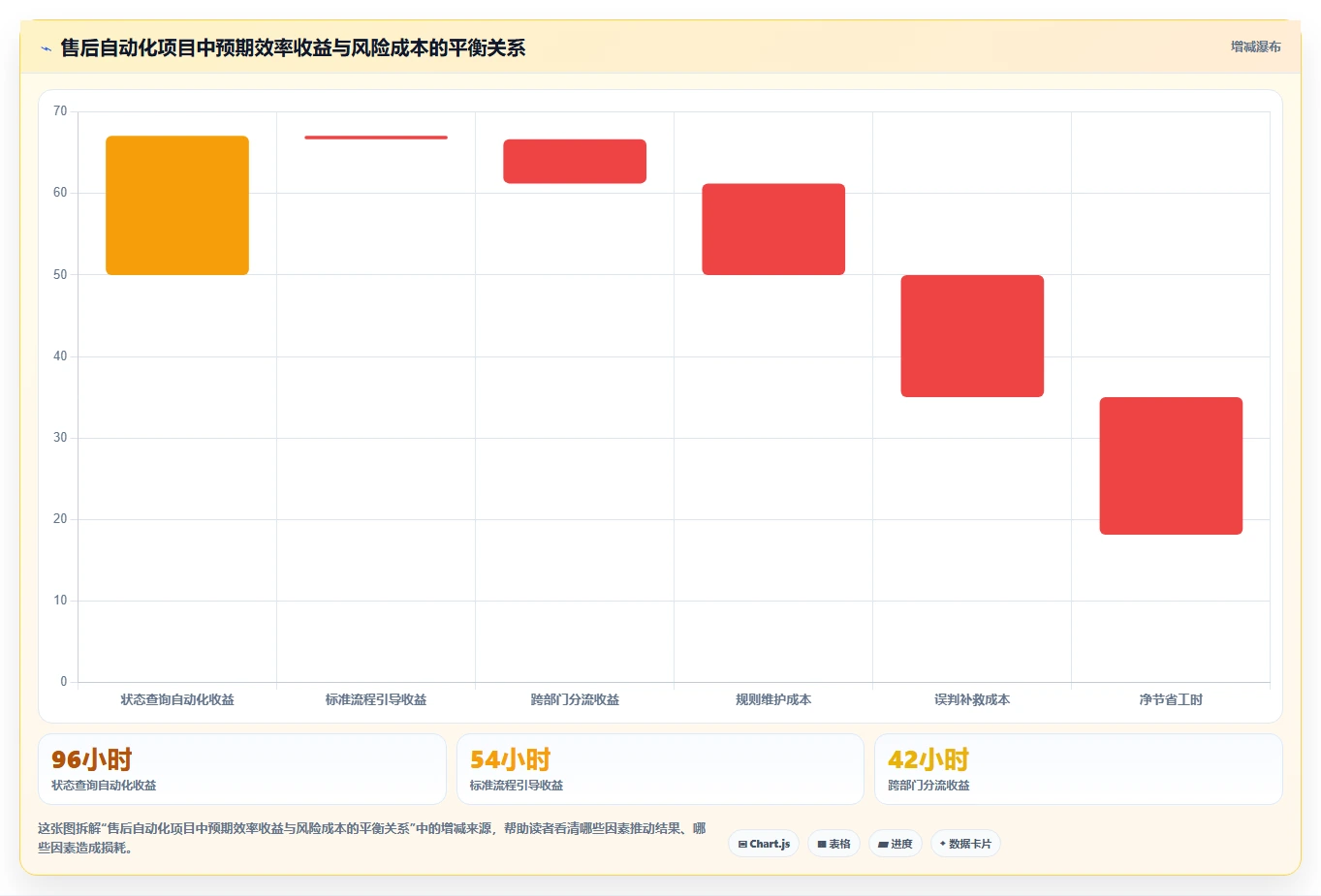Click the y-axis value 40
The width and height of the screenshot is (1321, 896).
pos(60,356)
